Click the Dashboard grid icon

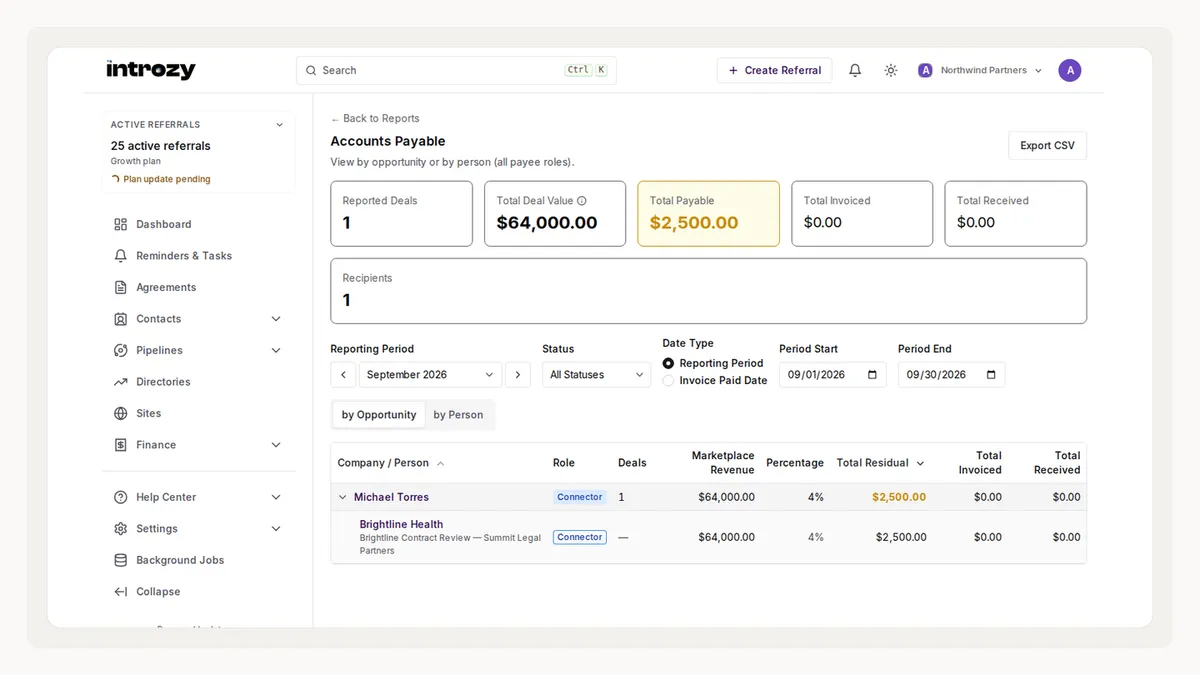(121, 225)
